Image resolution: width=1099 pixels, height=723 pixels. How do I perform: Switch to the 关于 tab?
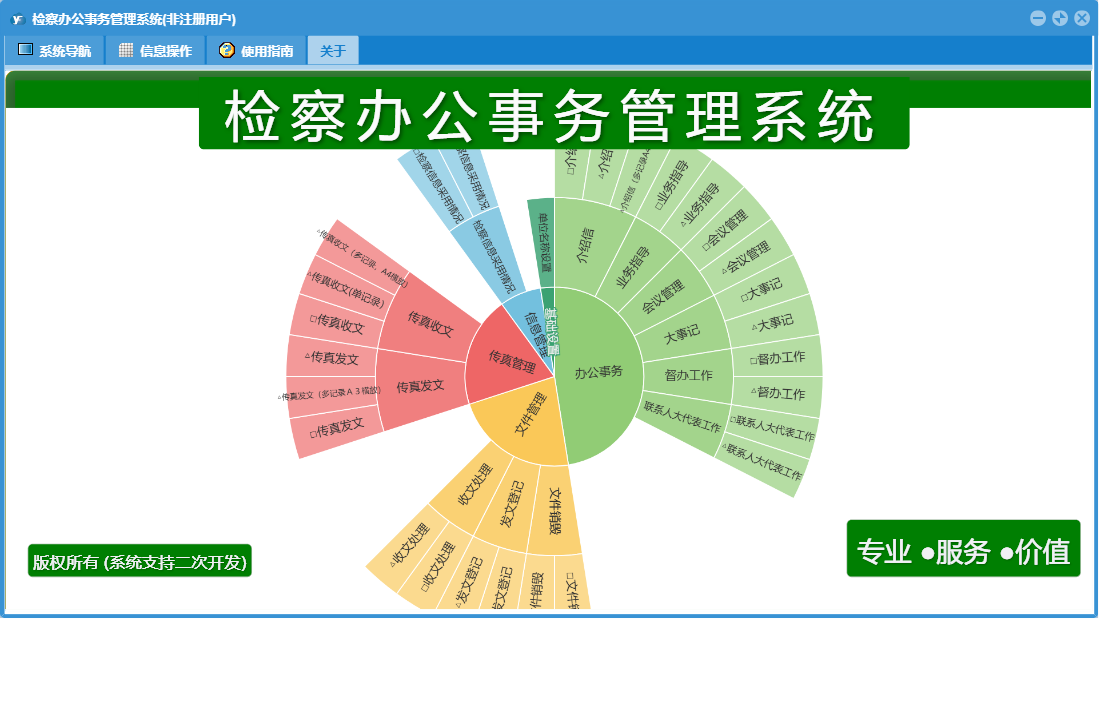[333, 50]
